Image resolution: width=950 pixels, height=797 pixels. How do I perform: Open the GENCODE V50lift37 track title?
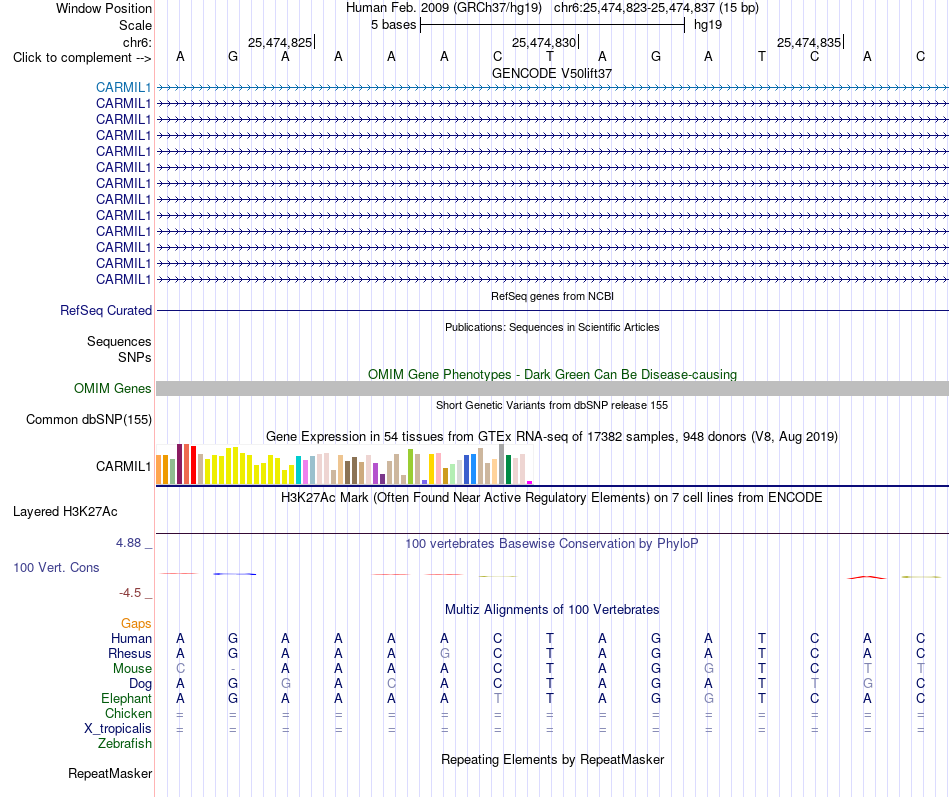552,73
